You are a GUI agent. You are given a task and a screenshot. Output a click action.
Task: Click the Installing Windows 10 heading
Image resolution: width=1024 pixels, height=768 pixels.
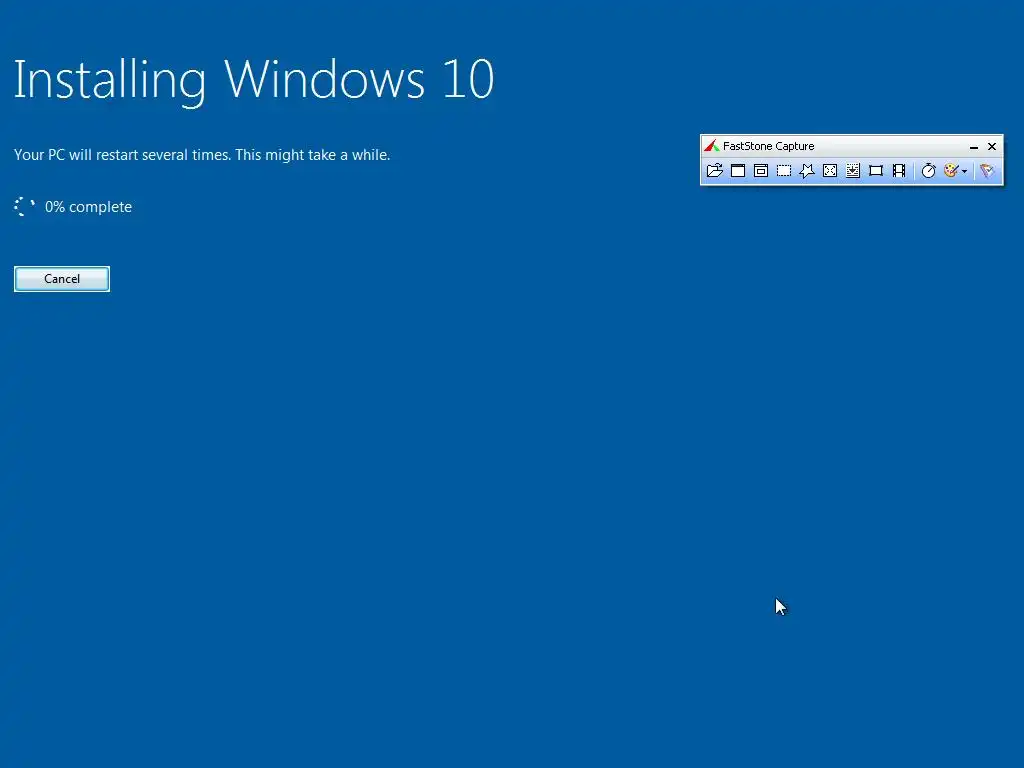254,80
